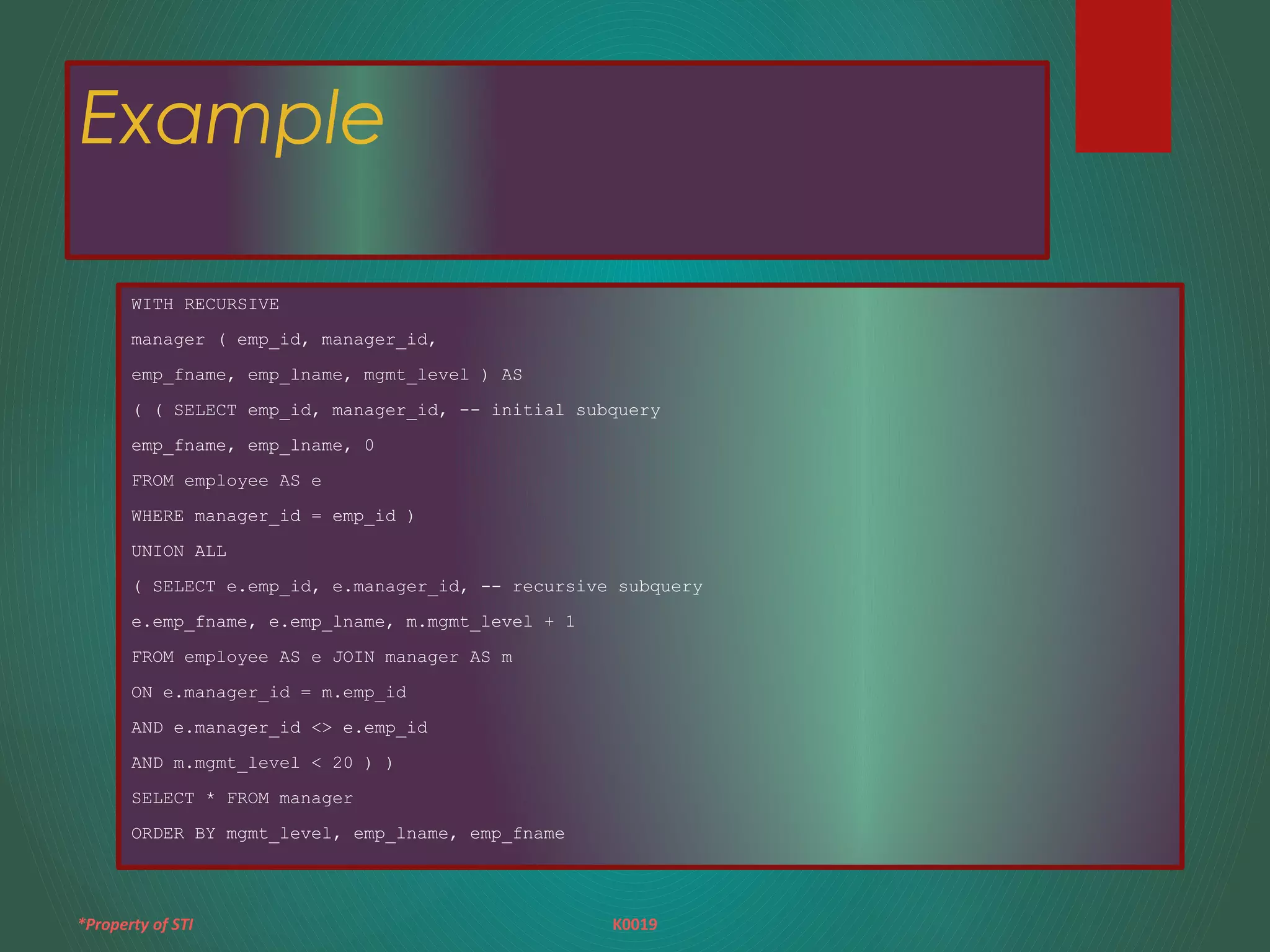Viewport: 1270px width, 952px height.
Task: Click the line "SELECT * FROM manager"
Action: [242, 798]
